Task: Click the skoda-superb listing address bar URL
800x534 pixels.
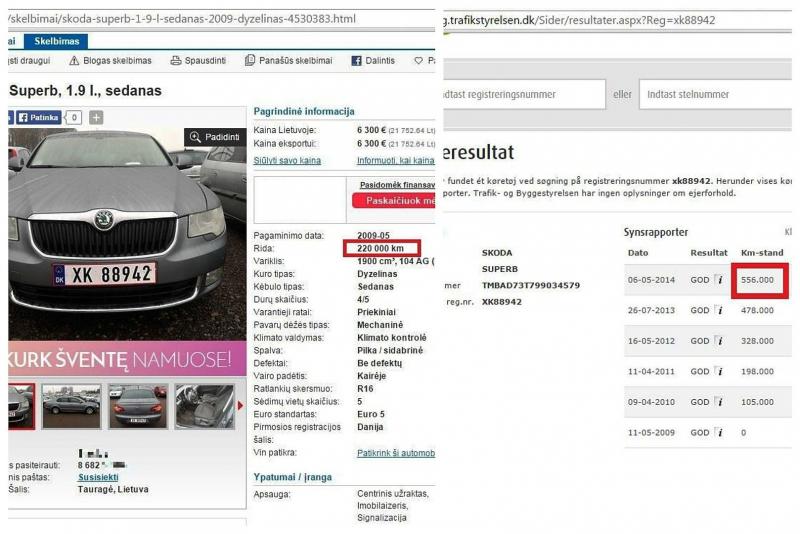Action: pyautogui.click(x=182, y=19)
